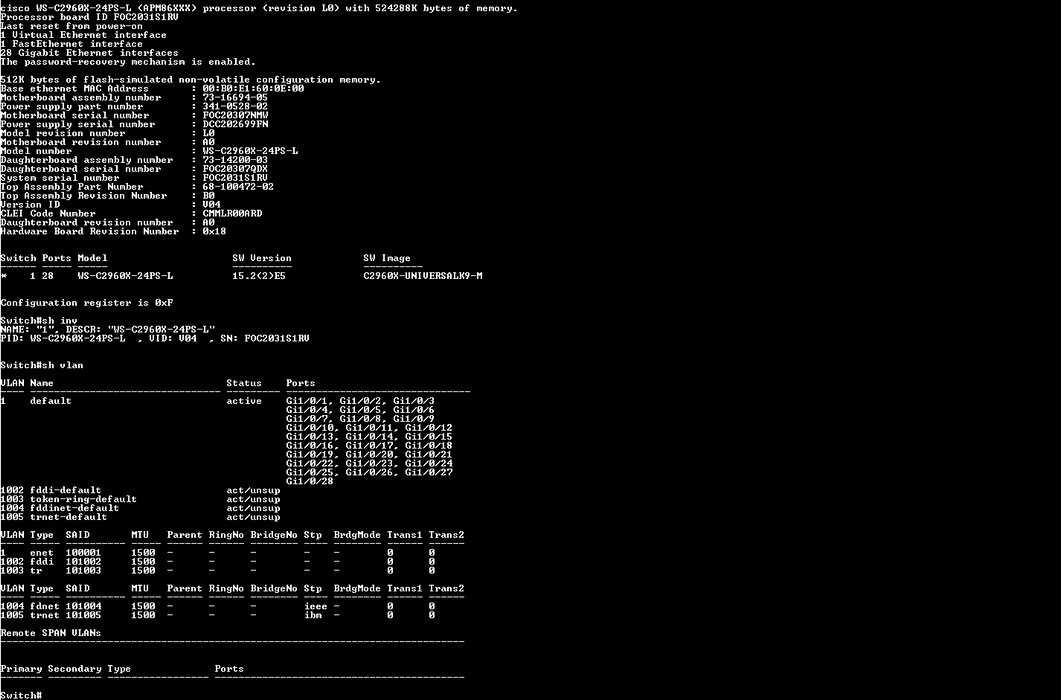Select the 'active' status of VLAN 1
Screen dimensions: 1061x700
(244, 401)
